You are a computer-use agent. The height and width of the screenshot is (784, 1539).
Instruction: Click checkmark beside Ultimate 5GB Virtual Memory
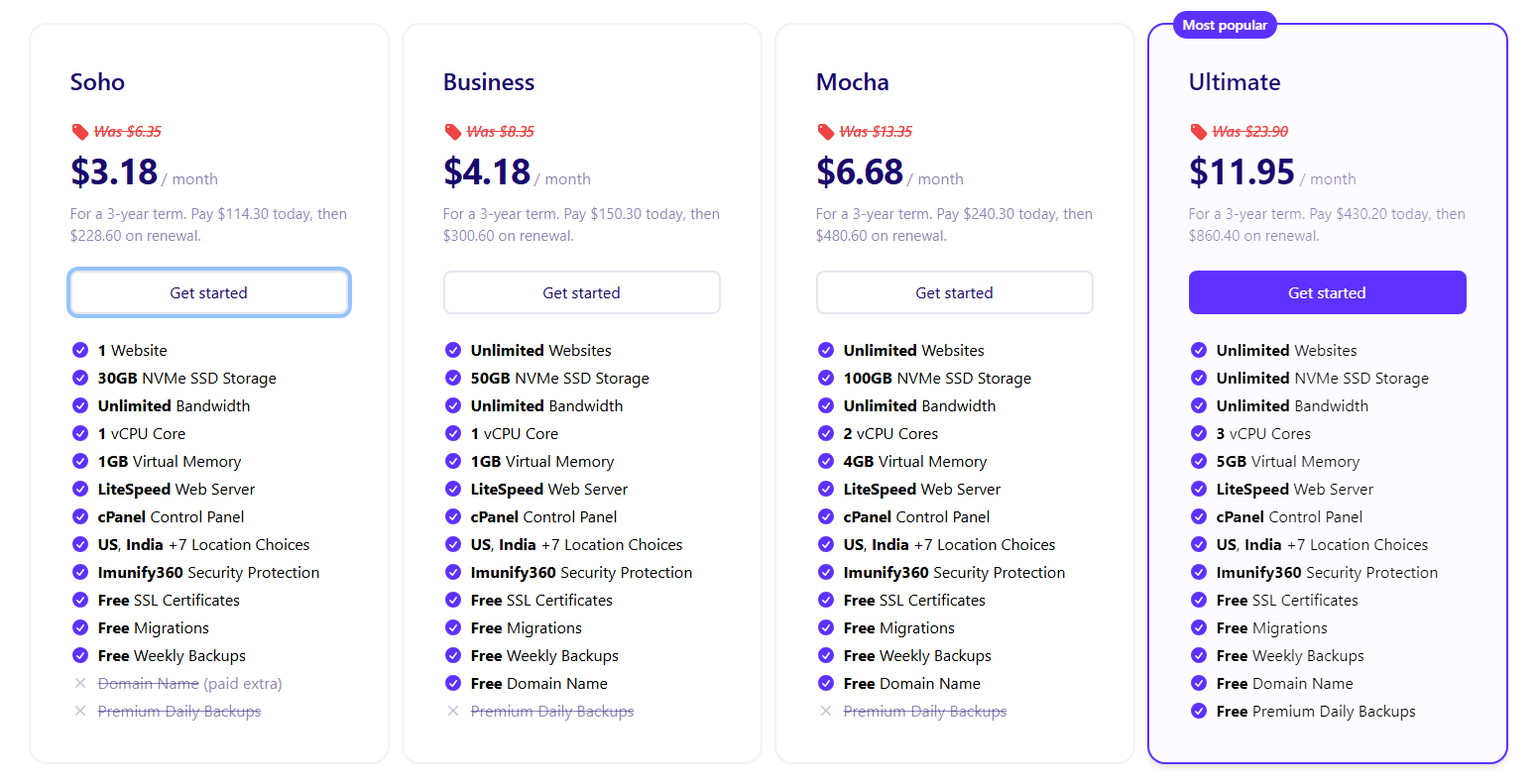(x=1199, y=461)
